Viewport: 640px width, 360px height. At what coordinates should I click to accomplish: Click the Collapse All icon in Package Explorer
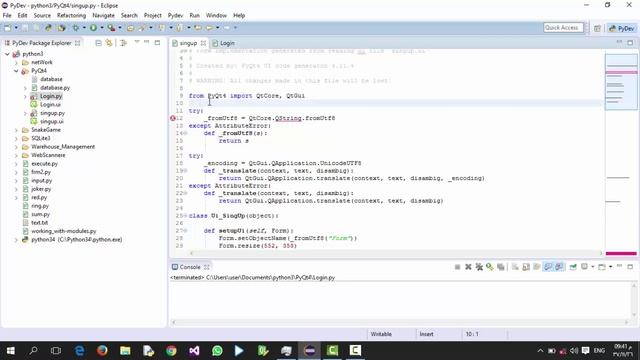click(98, 43)
